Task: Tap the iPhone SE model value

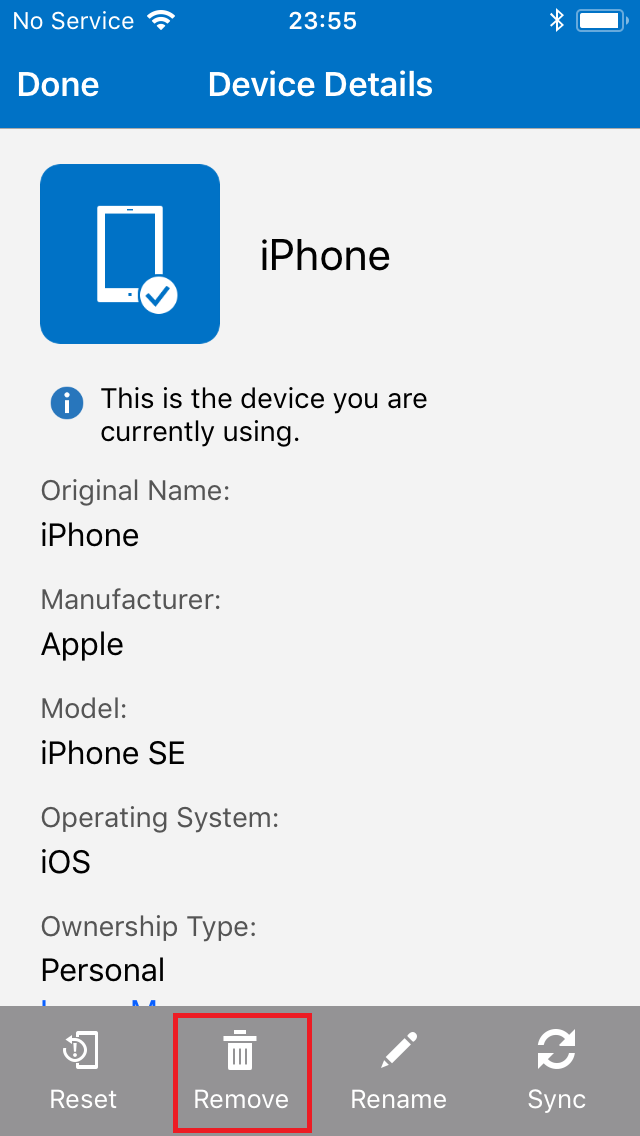Action: pos(112,753)
